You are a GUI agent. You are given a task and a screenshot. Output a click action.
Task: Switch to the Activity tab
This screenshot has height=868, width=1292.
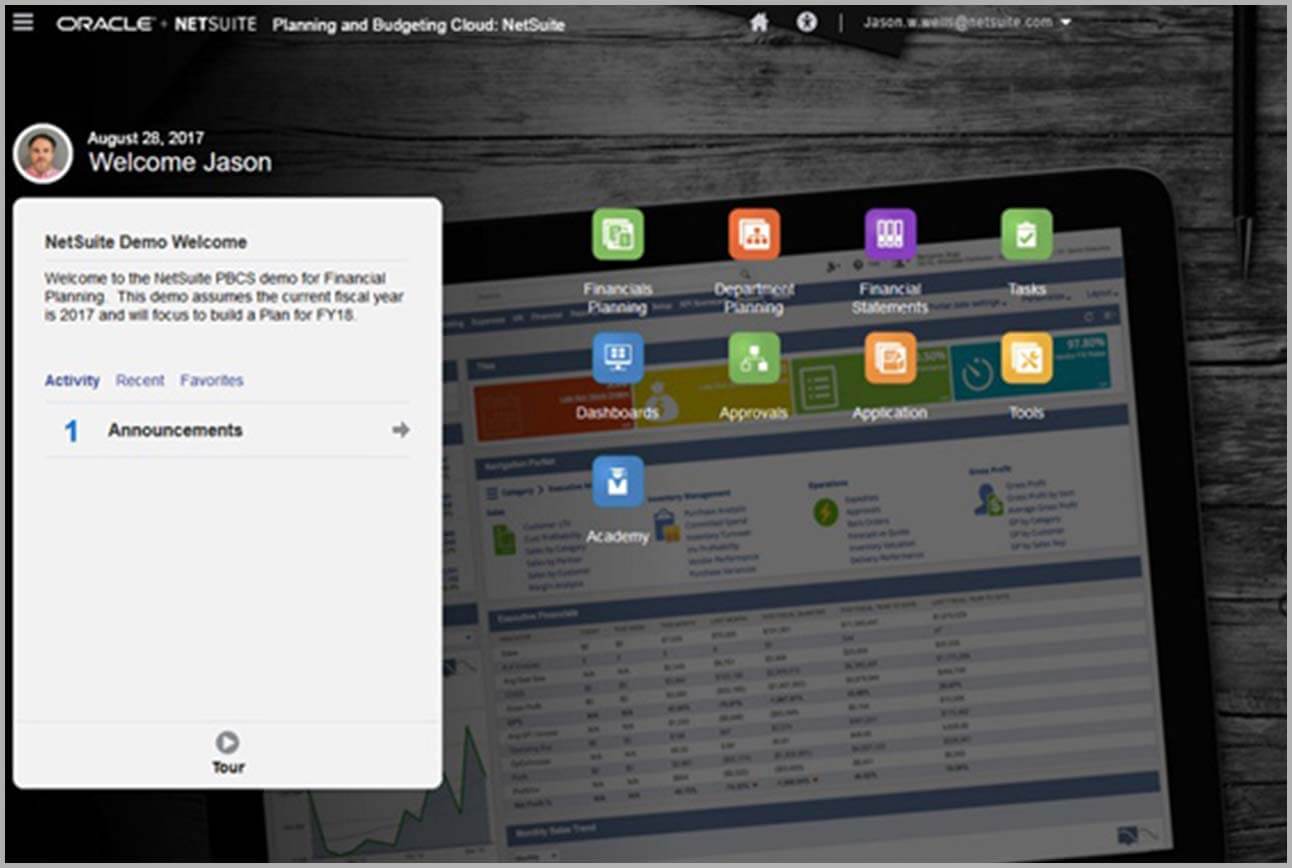72,380
